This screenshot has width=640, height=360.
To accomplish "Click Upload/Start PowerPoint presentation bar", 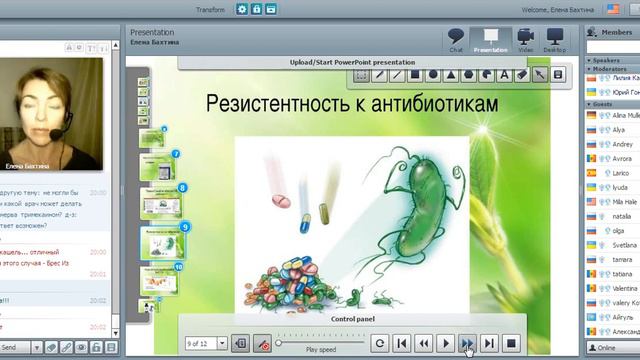I will click(352, 62).
